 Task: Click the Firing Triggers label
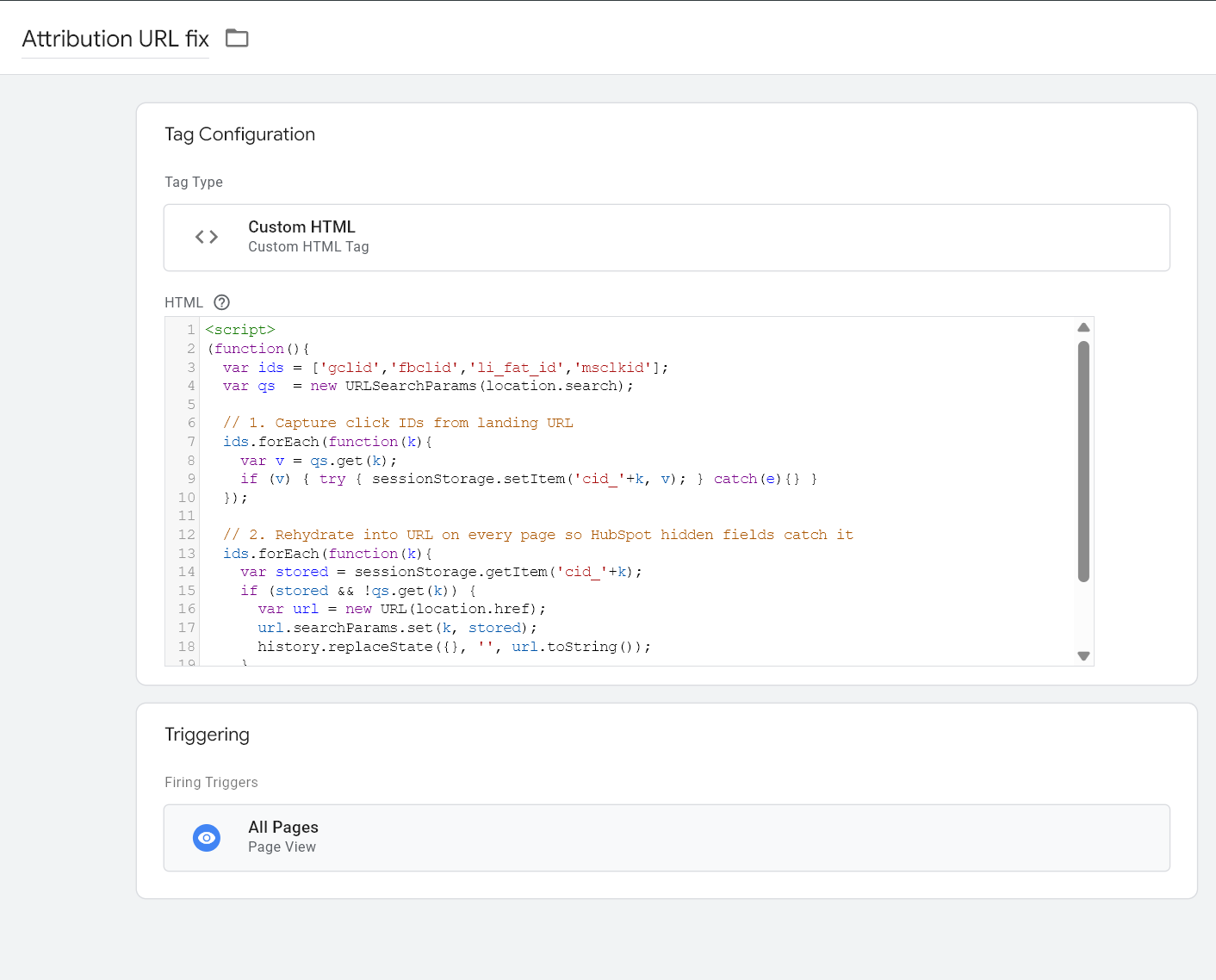[x=212, y=782]
